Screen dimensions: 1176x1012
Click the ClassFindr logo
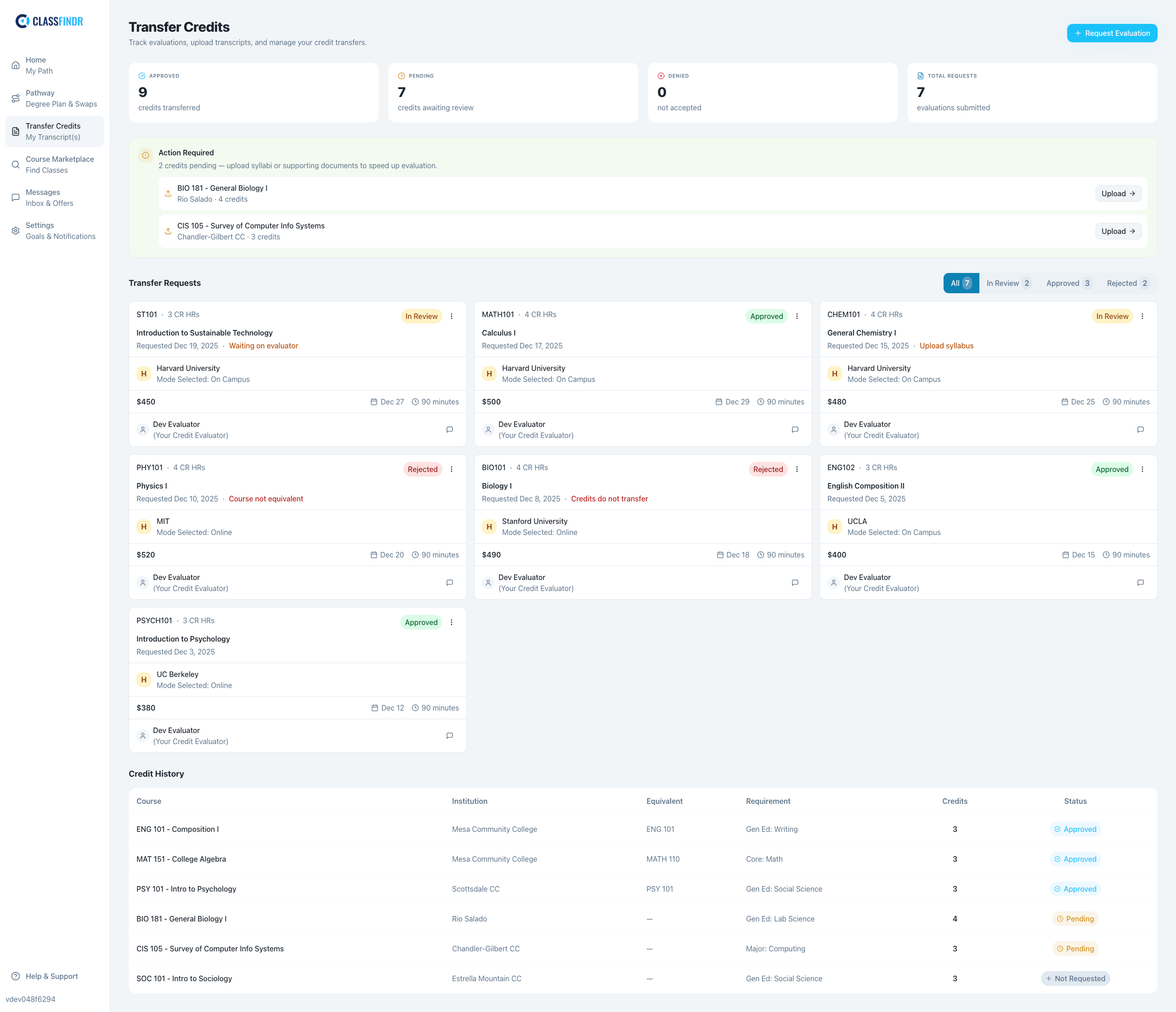pos(49,21)
